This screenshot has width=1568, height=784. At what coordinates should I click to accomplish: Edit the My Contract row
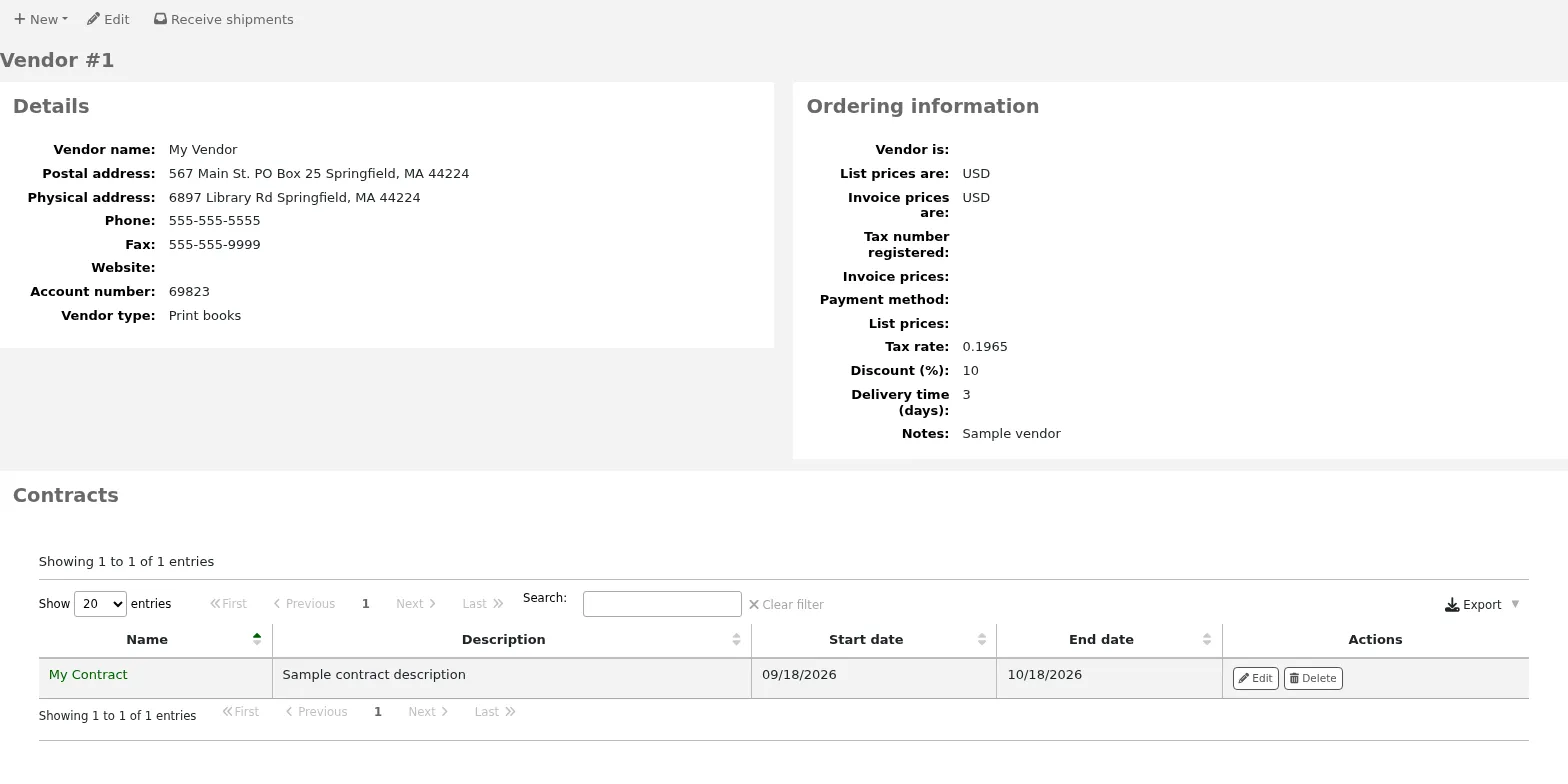[1256, 678]
